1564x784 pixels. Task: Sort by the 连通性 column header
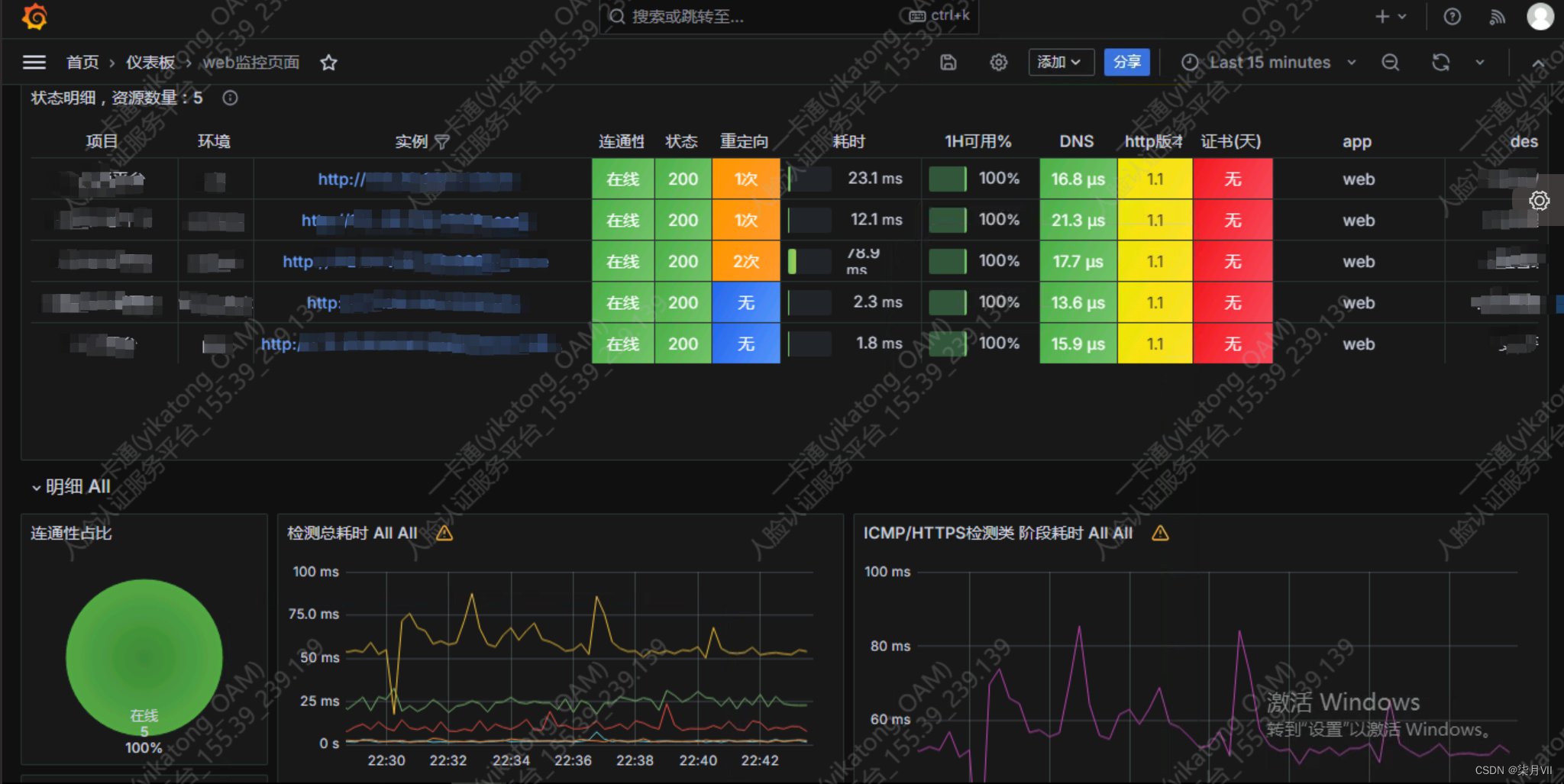click(x=621, y=141)
